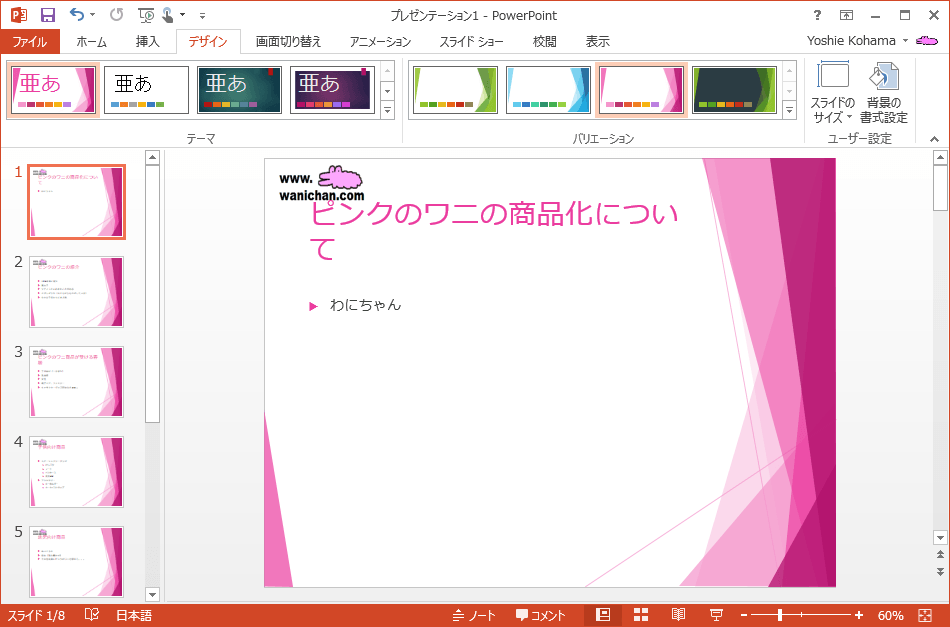This screenshot has height=627, width=950.
Task: Click slide area scroll up arrow
Action: 940,158
